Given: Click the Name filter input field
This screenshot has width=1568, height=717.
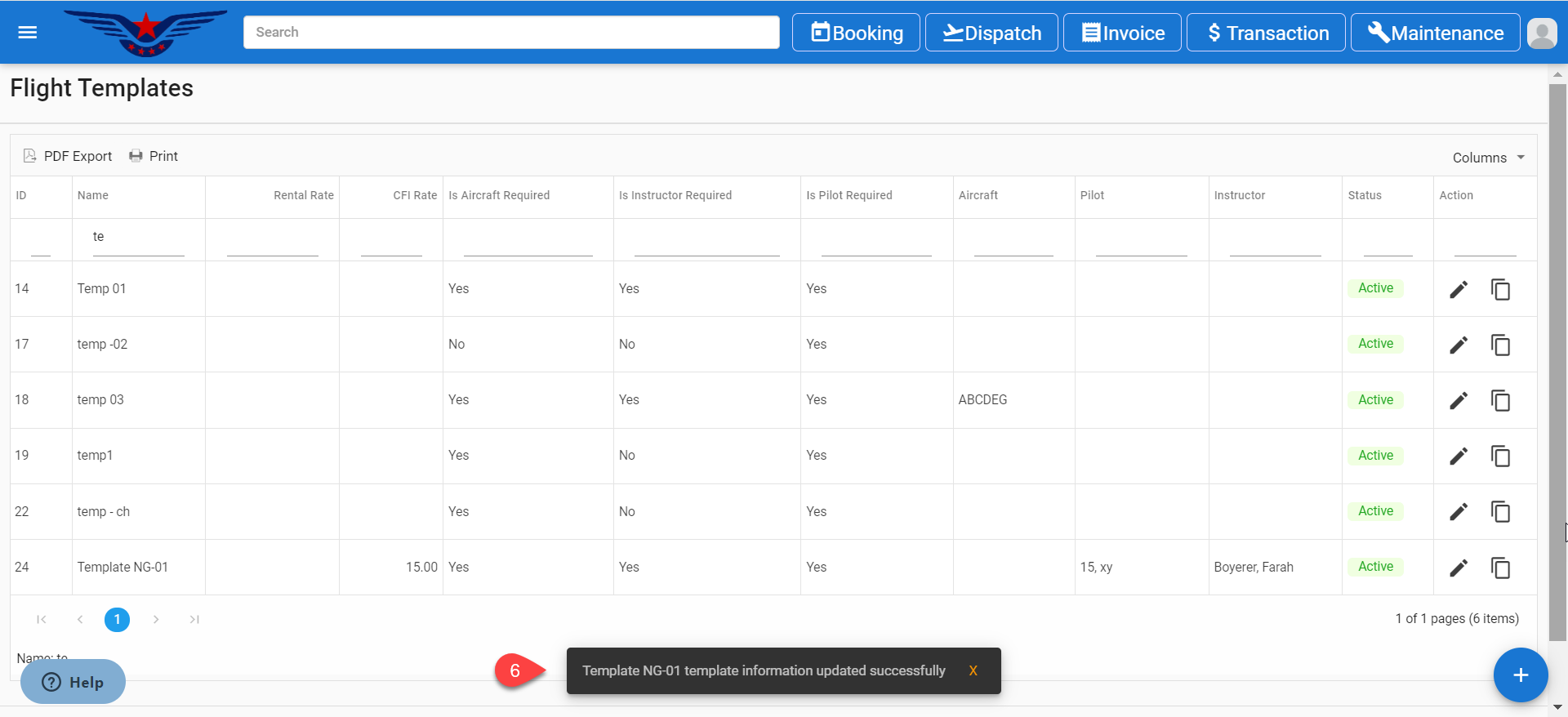Looking at the screenshot, I should click(x=138, y=238).
